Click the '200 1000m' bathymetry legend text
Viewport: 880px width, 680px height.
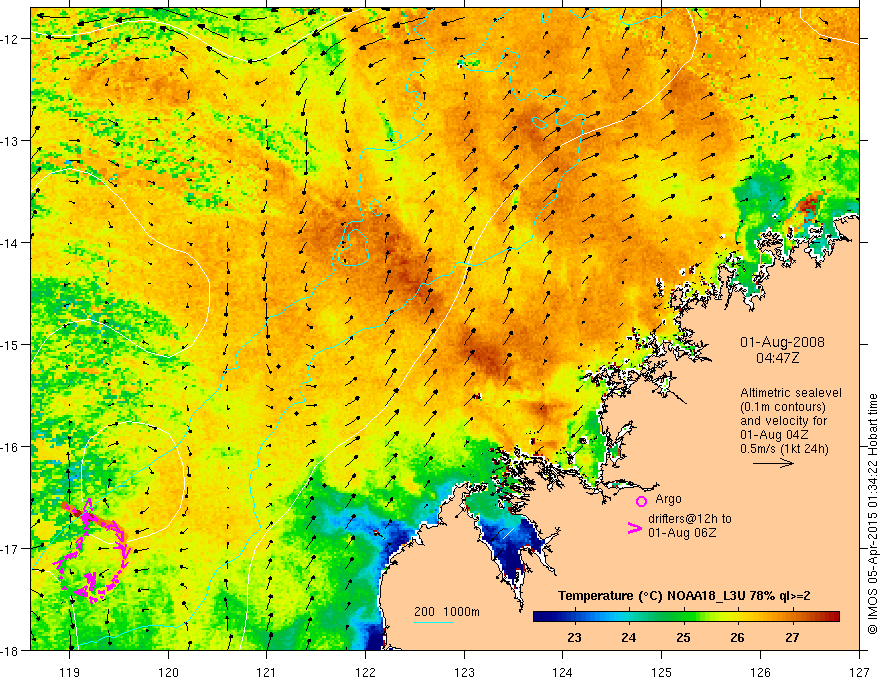(x=447, y=612)
